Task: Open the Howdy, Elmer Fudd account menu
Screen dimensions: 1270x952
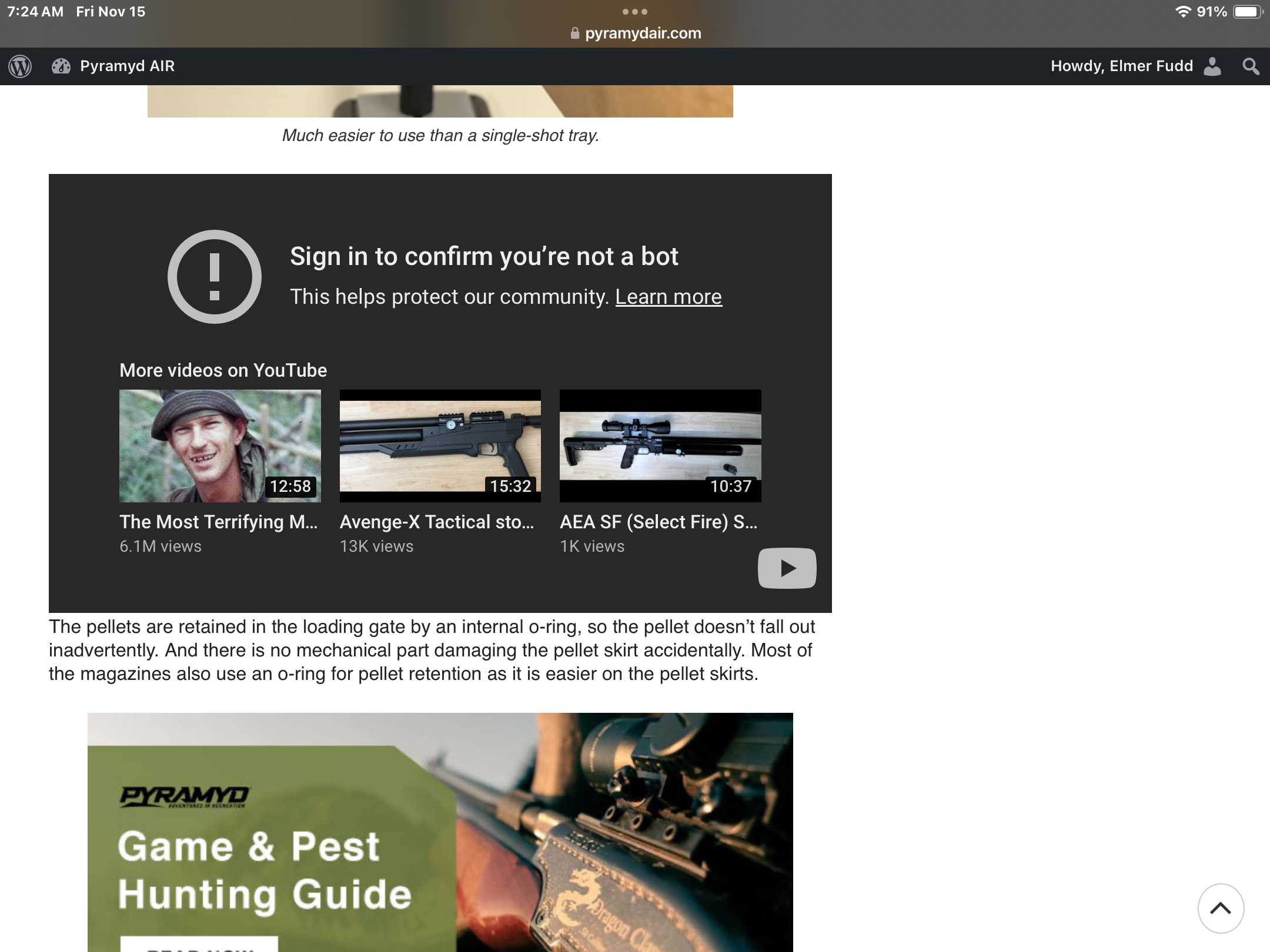Action: point(1135,66)
